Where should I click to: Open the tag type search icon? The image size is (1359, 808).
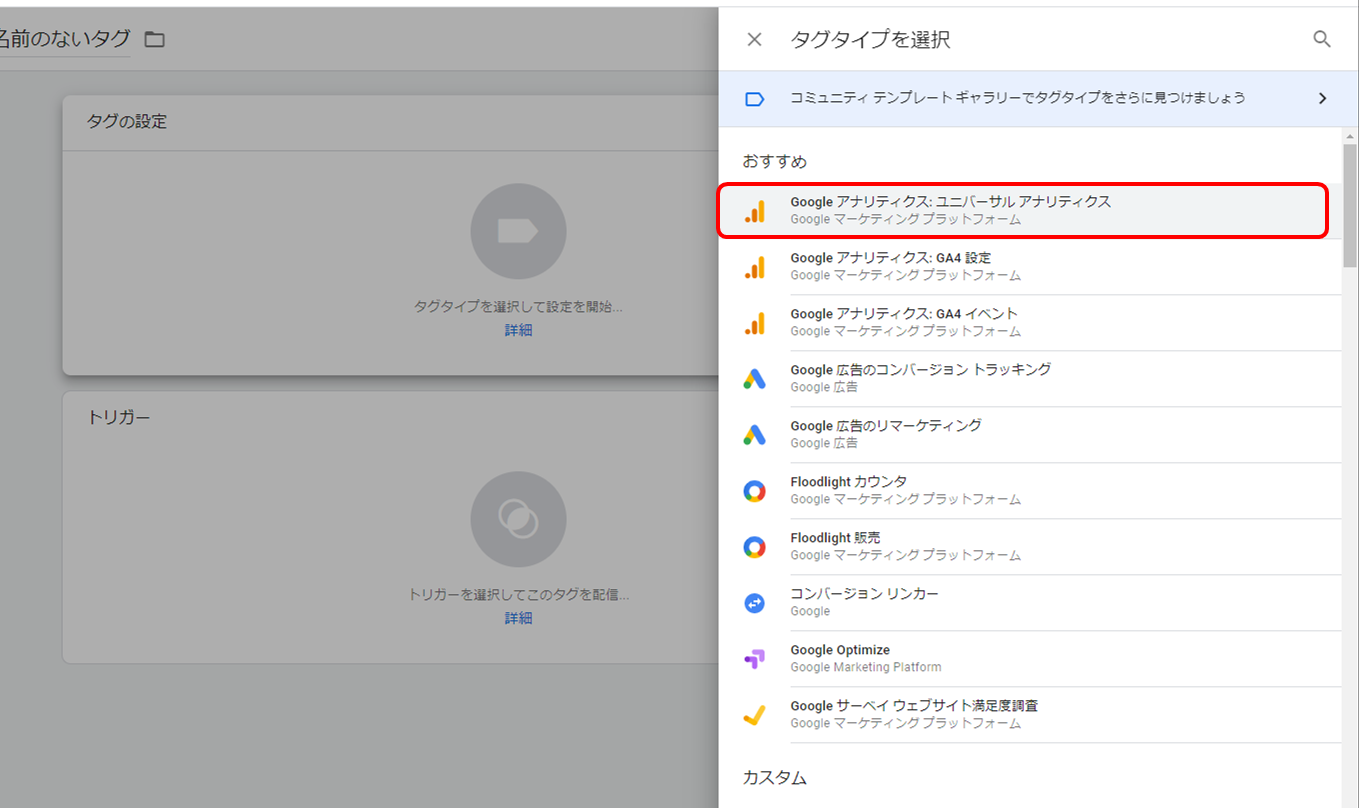(1322, 39)
